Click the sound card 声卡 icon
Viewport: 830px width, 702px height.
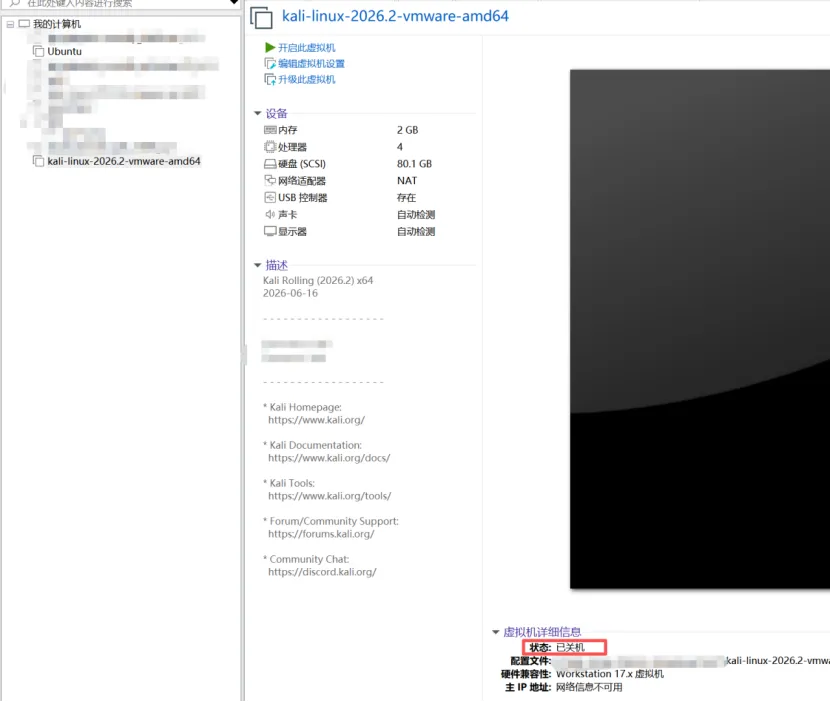coord(270,214)
